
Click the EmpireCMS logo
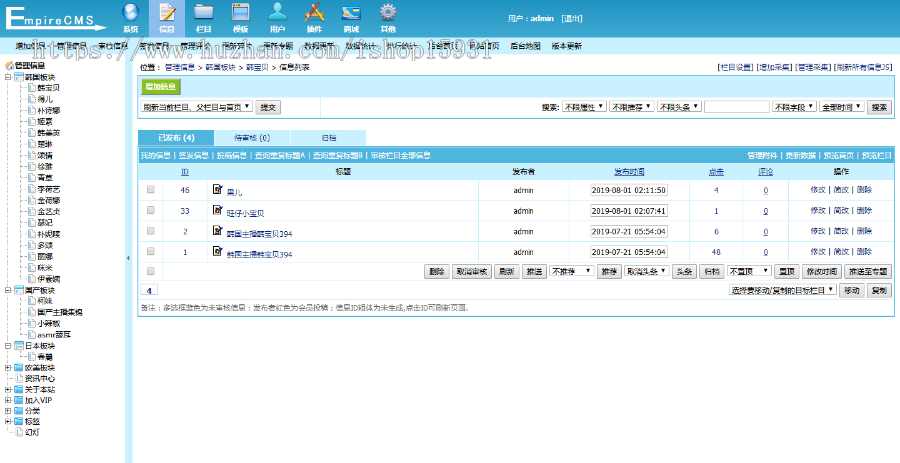point(55,18)
